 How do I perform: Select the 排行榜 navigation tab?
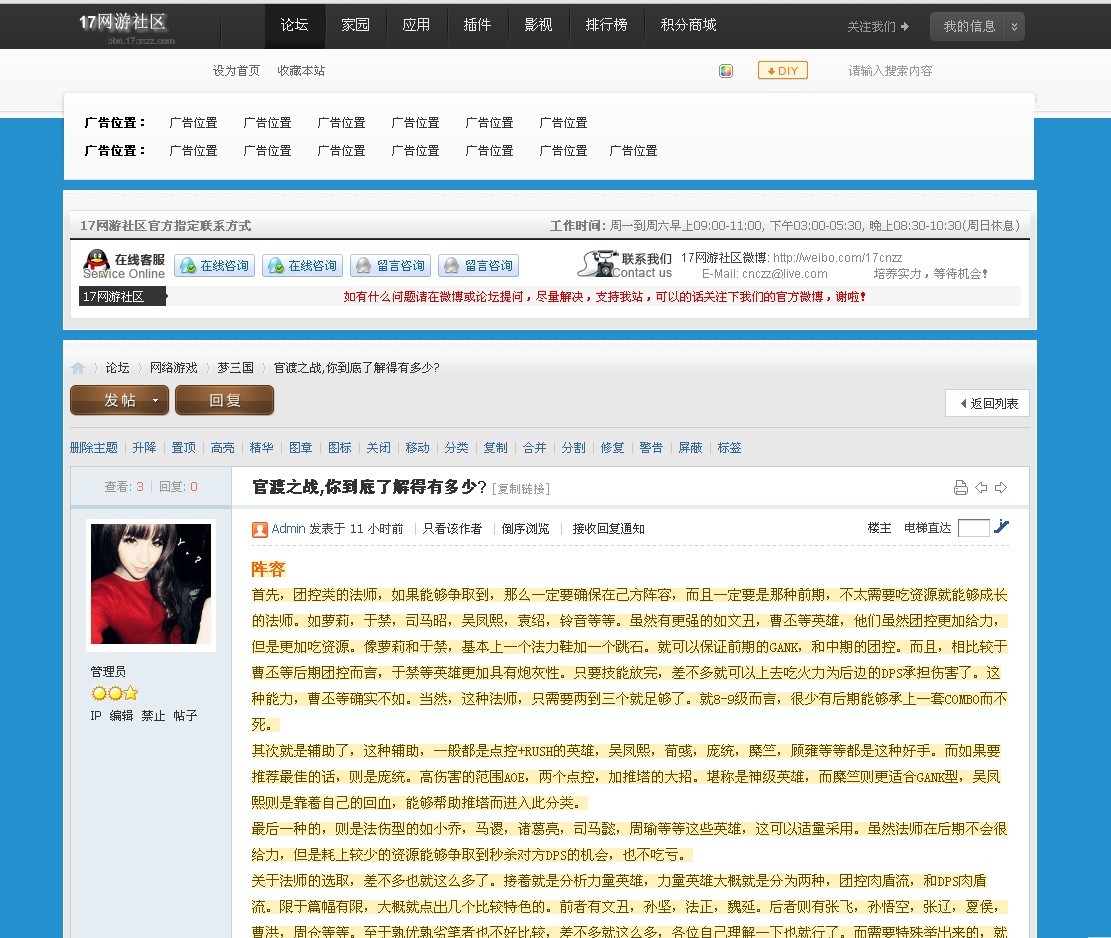607,26
